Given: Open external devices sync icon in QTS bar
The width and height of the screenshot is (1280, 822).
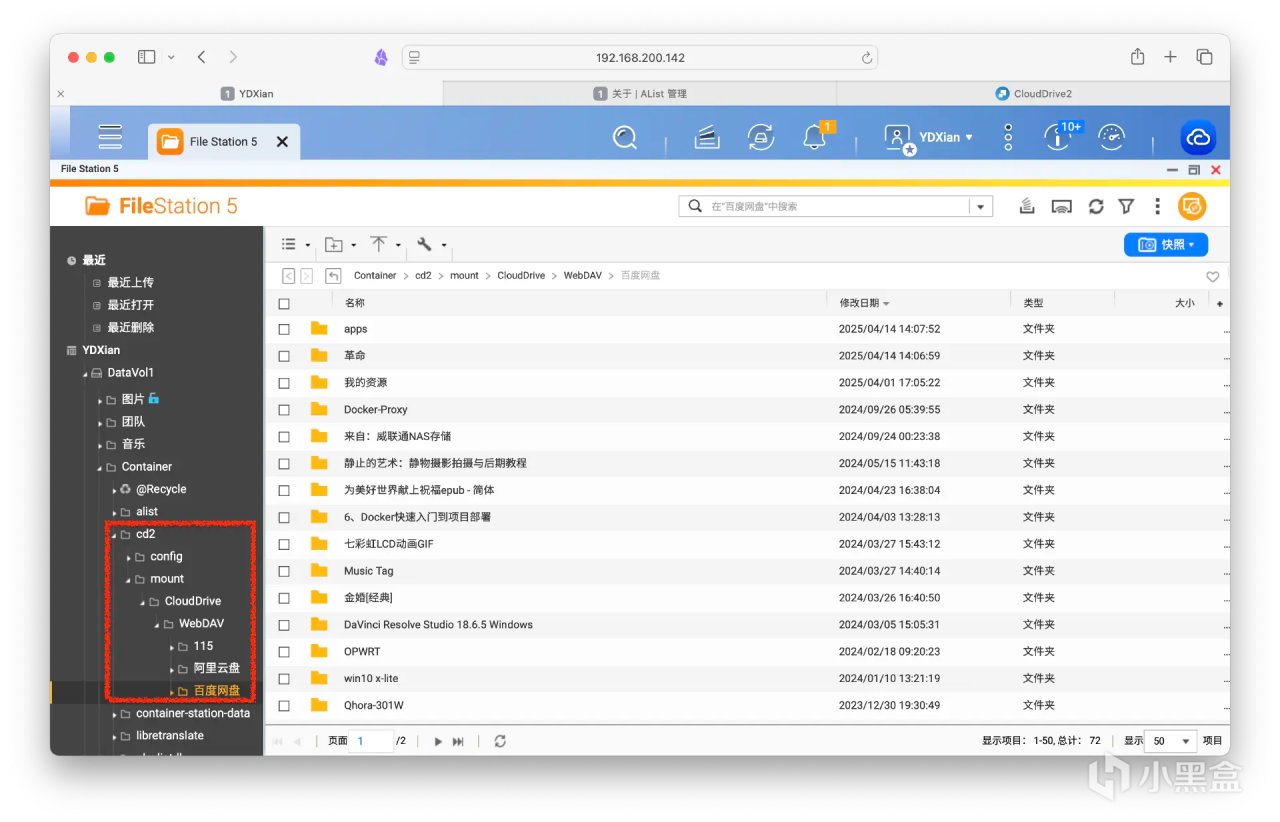Looking at the screenshot, I should click(x=761, y=138).
